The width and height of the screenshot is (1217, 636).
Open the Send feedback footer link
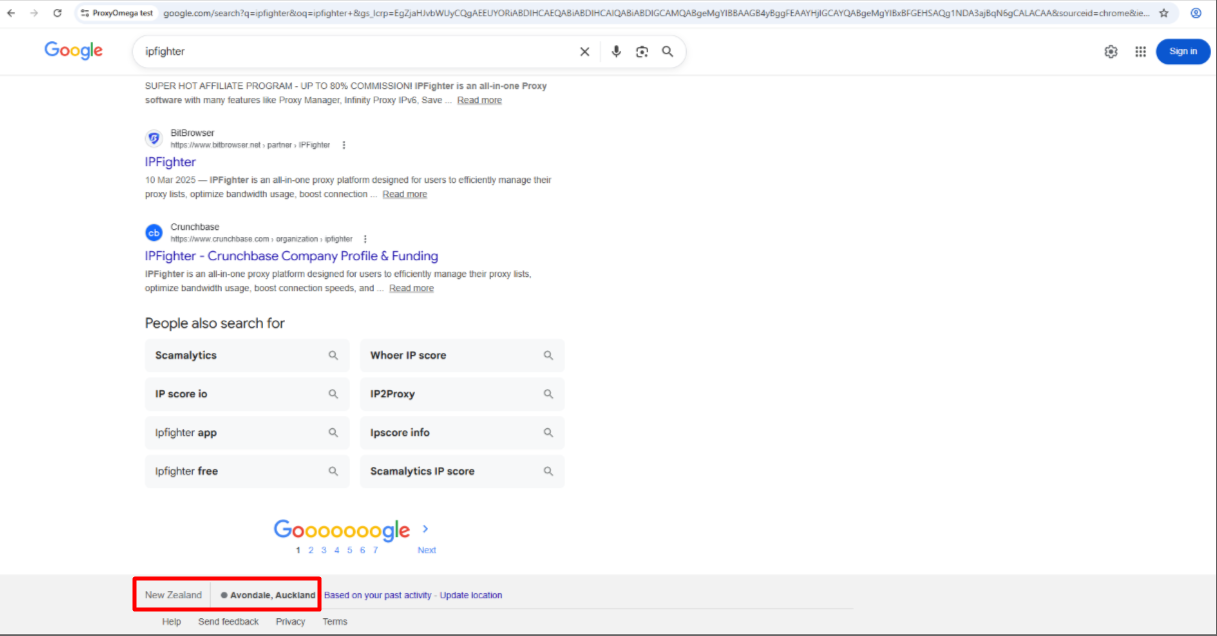tap(228, 622)
